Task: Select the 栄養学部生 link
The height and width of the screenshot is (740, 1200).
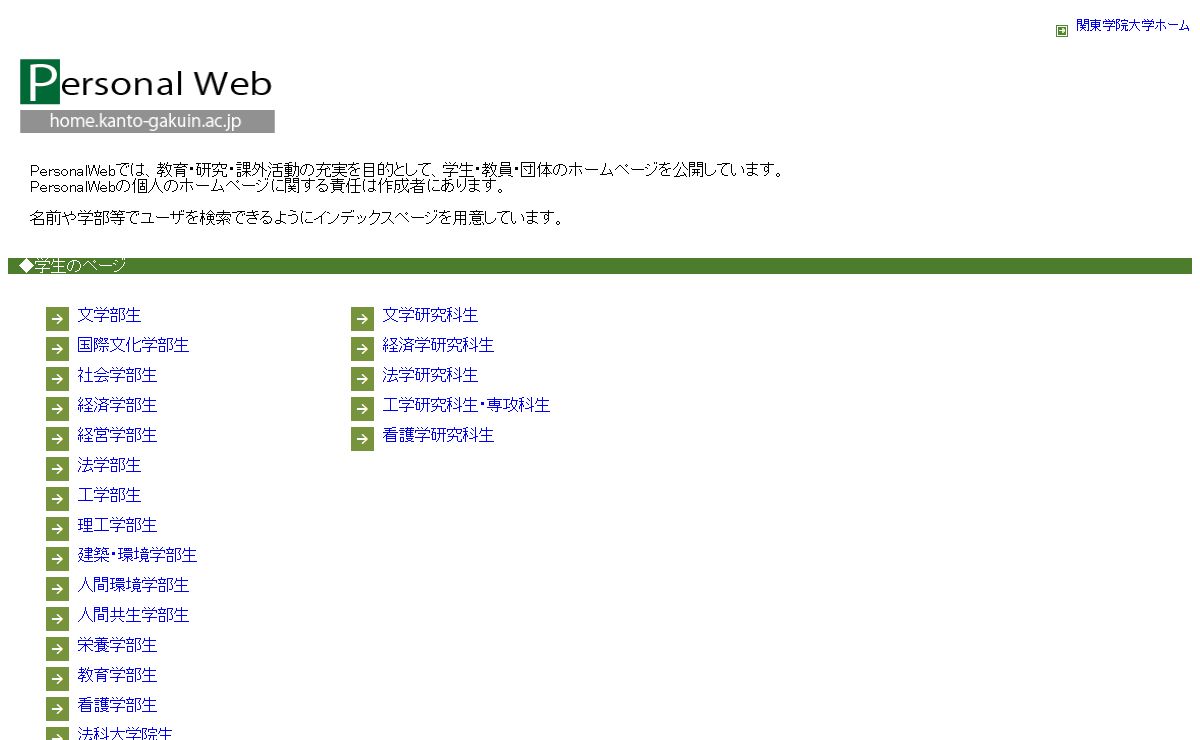Action: pos(117,645)
